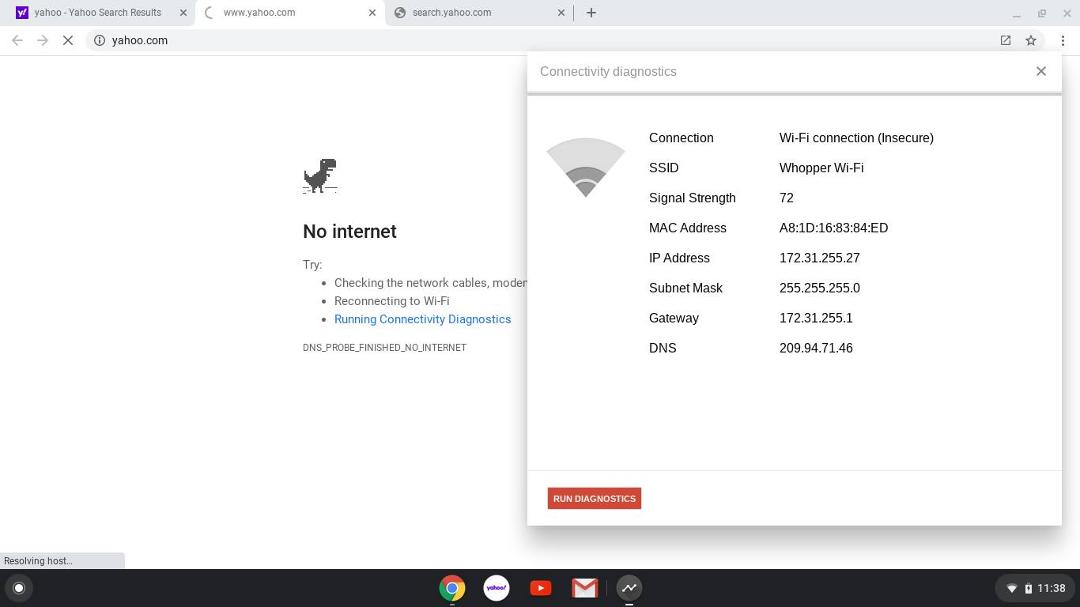Open page in app icon
This screenshot has height=607, width=1080.
(1006, 41)
